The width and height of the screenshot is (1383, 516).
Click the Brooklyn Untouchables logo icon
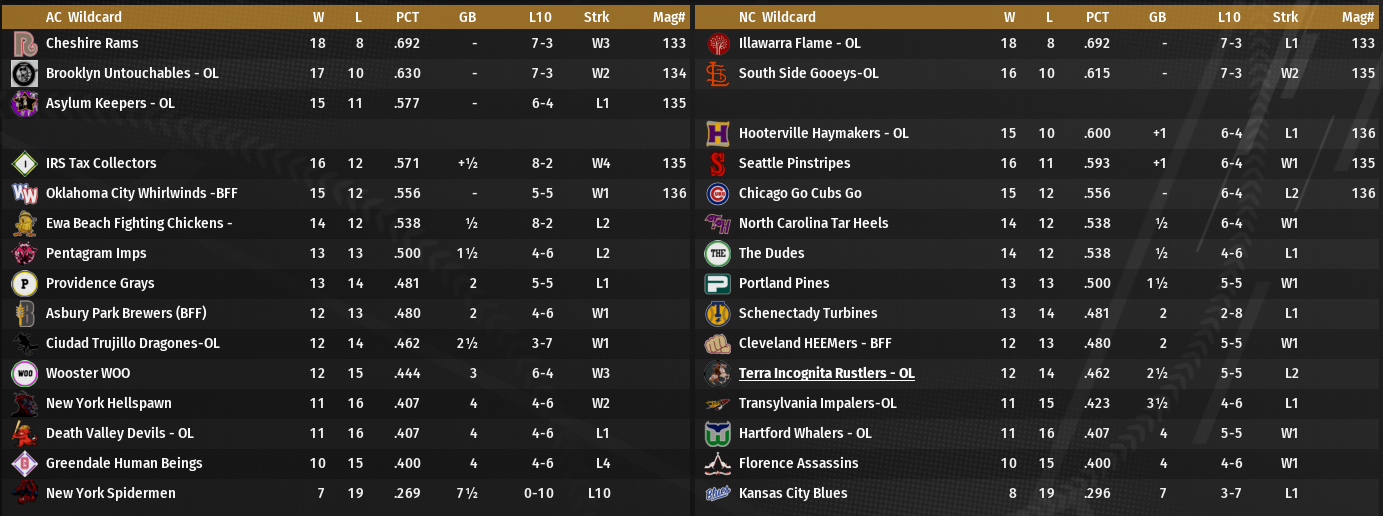point(25,74)
